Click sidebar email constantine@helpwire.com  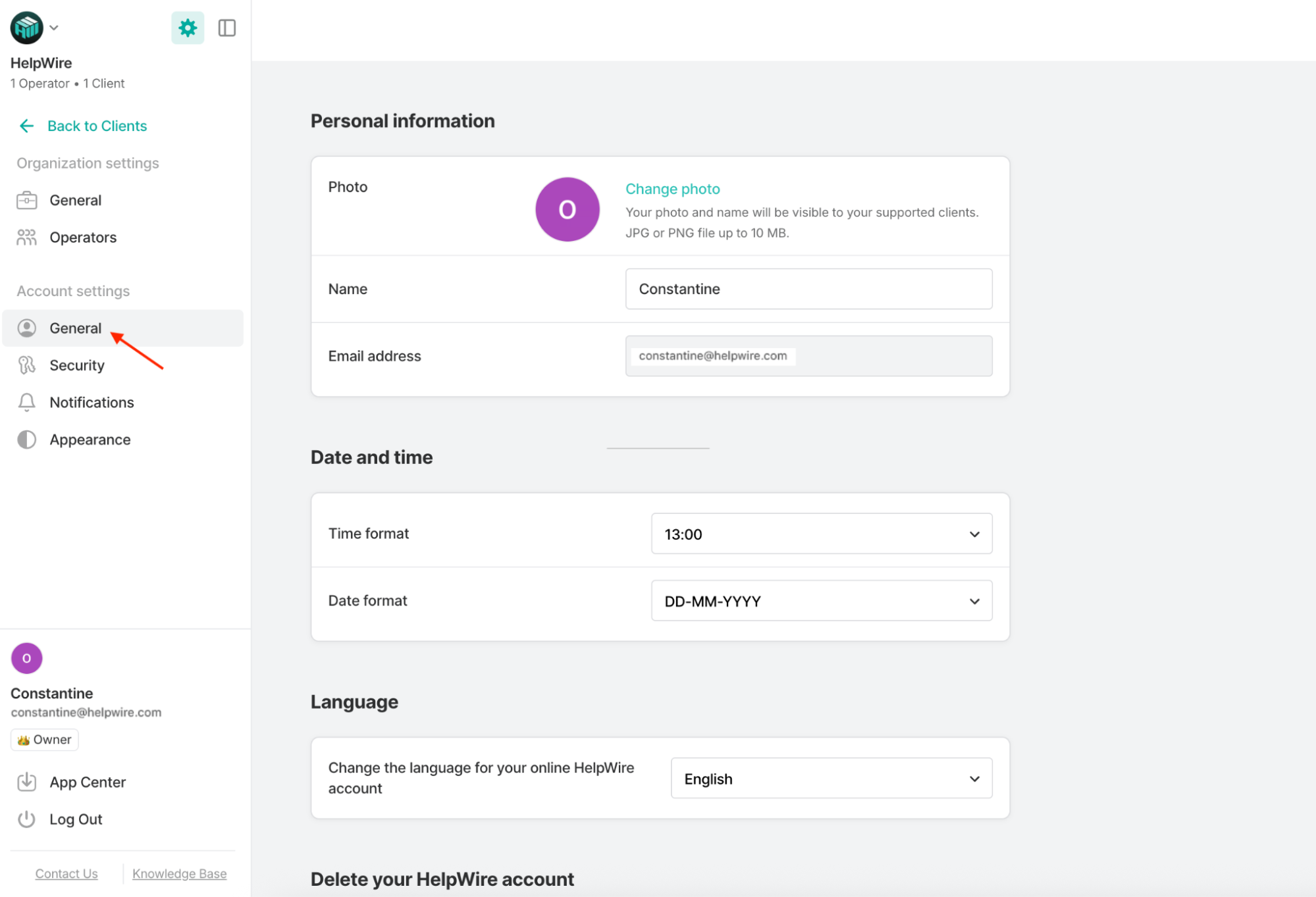86,712
